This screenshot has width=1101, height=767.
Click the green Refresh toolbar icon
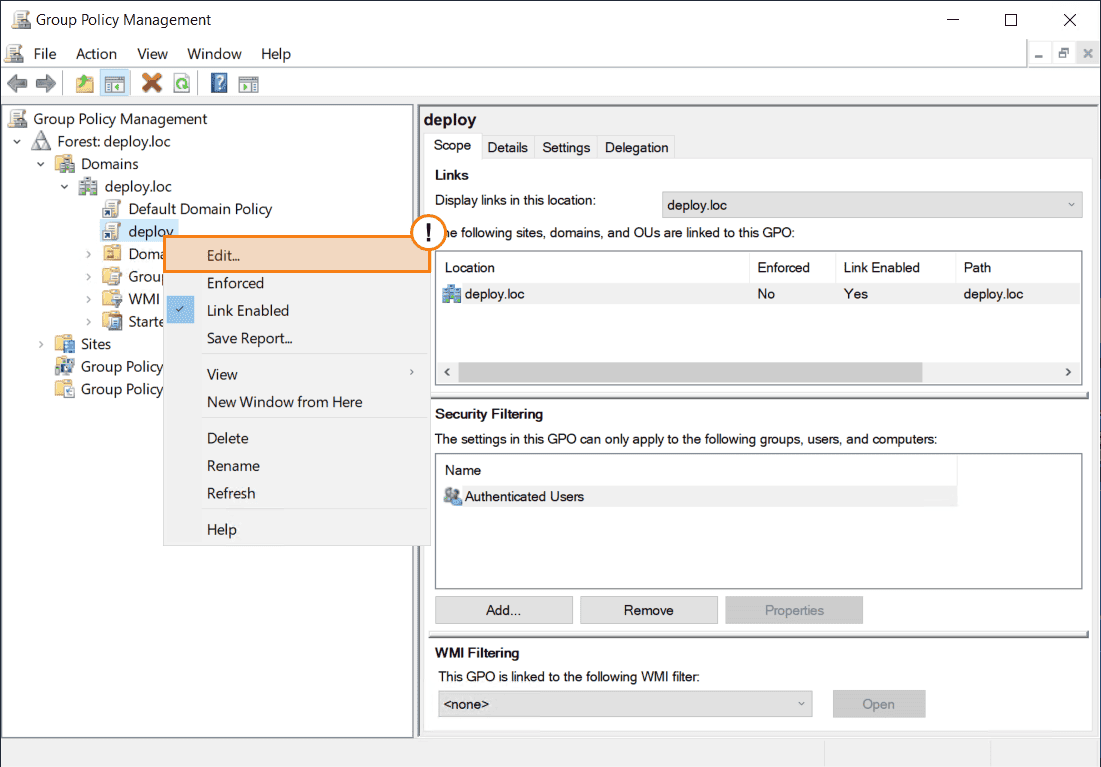[182, 84]
